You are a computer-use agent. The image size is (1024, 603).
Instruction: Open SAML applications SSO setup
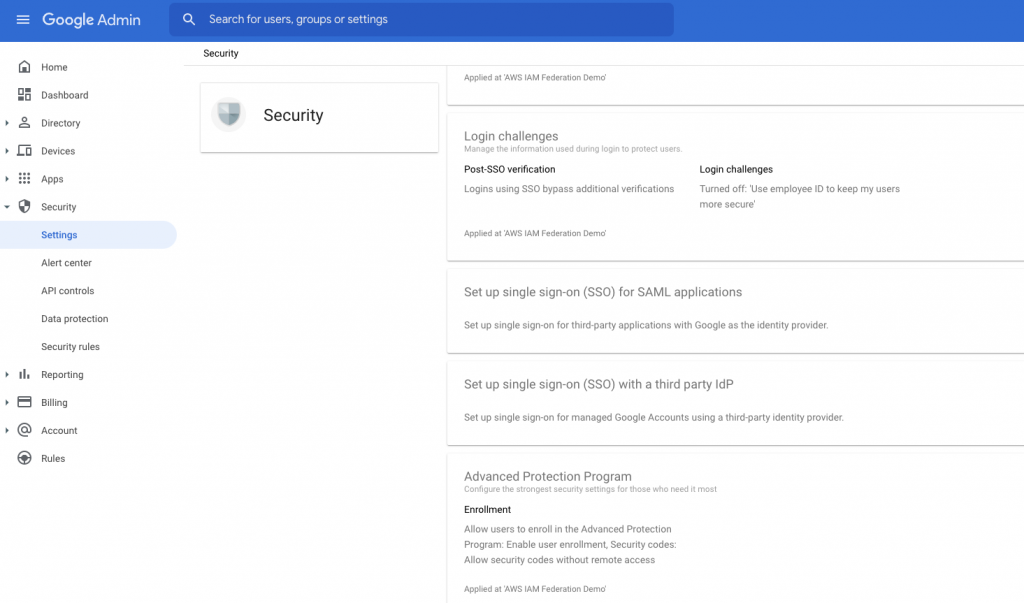click(602, 292)
